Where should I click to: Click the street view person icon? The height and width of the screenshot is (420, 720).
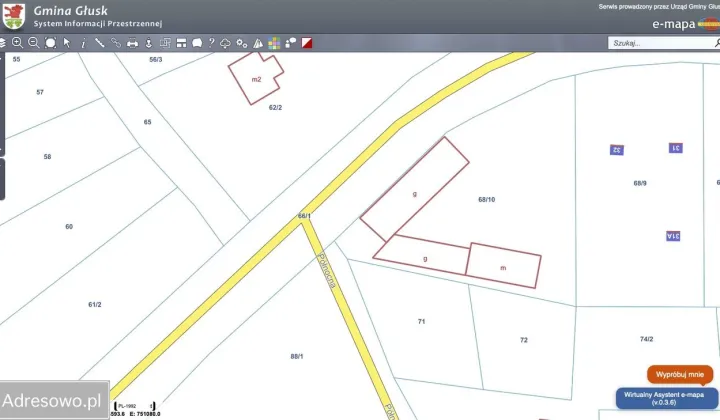pyautogui.click(x=149, y=43)
